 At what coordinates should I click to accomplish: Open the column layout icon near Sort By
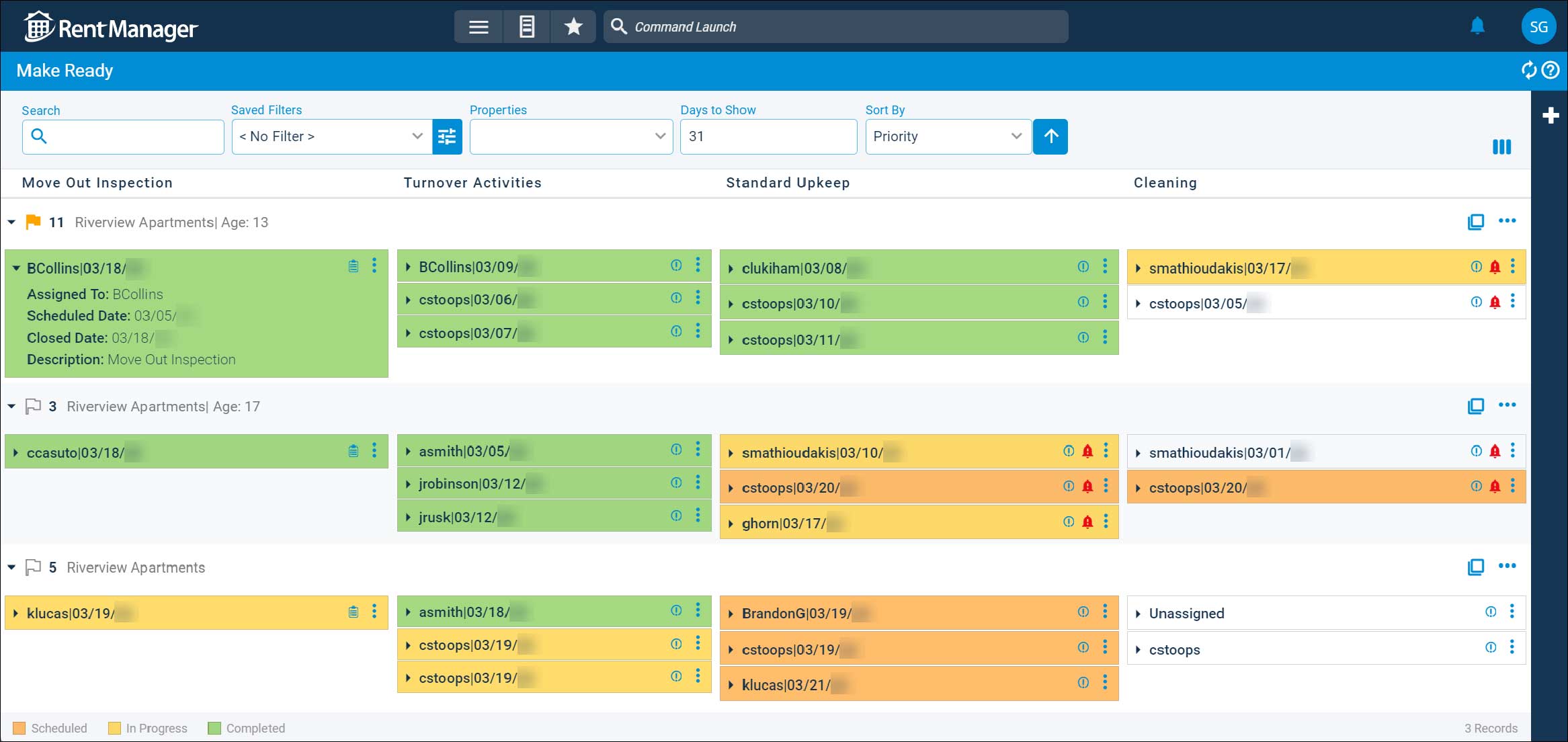[x=1501, y=147]
